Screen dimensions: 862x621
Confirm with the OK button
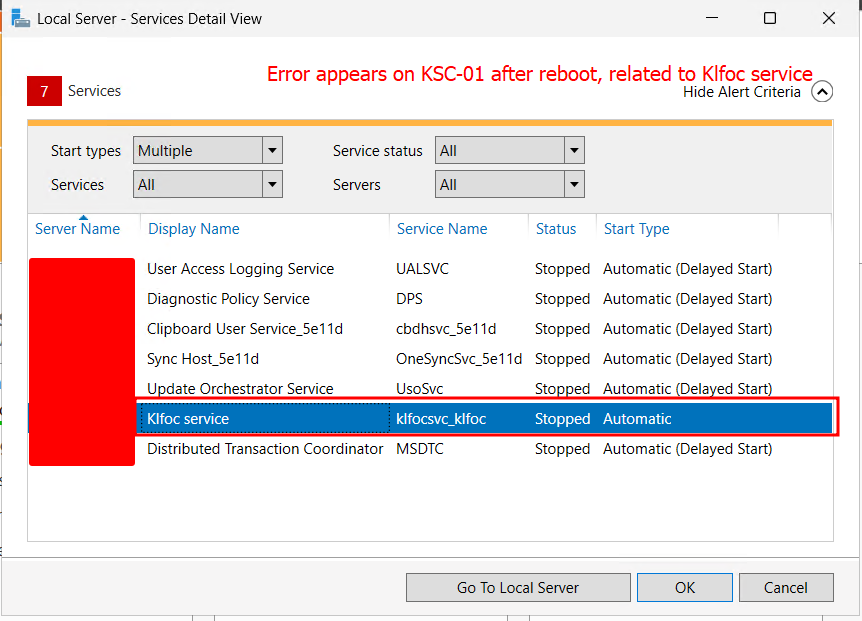coord(685,588)
